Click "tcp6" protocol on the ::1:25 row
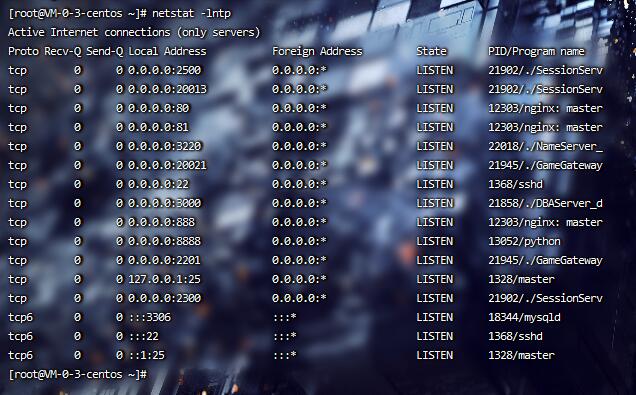Image resolution: width=636 pixels, height=395 pixels. point(20,355)
